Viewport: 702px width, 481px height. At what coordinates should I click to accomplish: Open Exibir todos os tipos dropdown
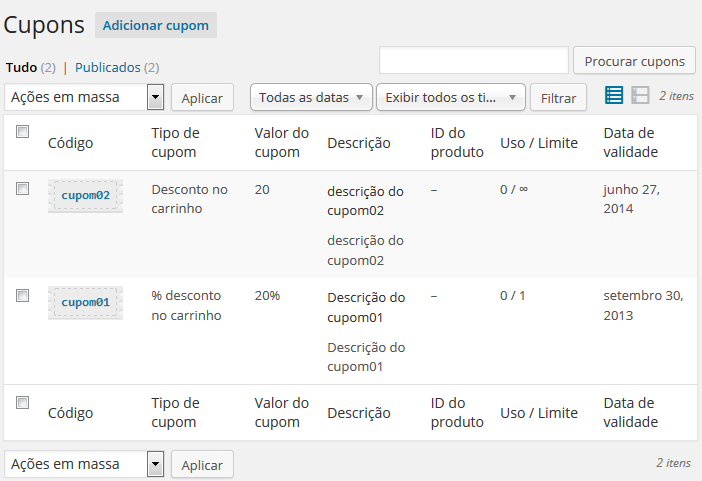450,97
